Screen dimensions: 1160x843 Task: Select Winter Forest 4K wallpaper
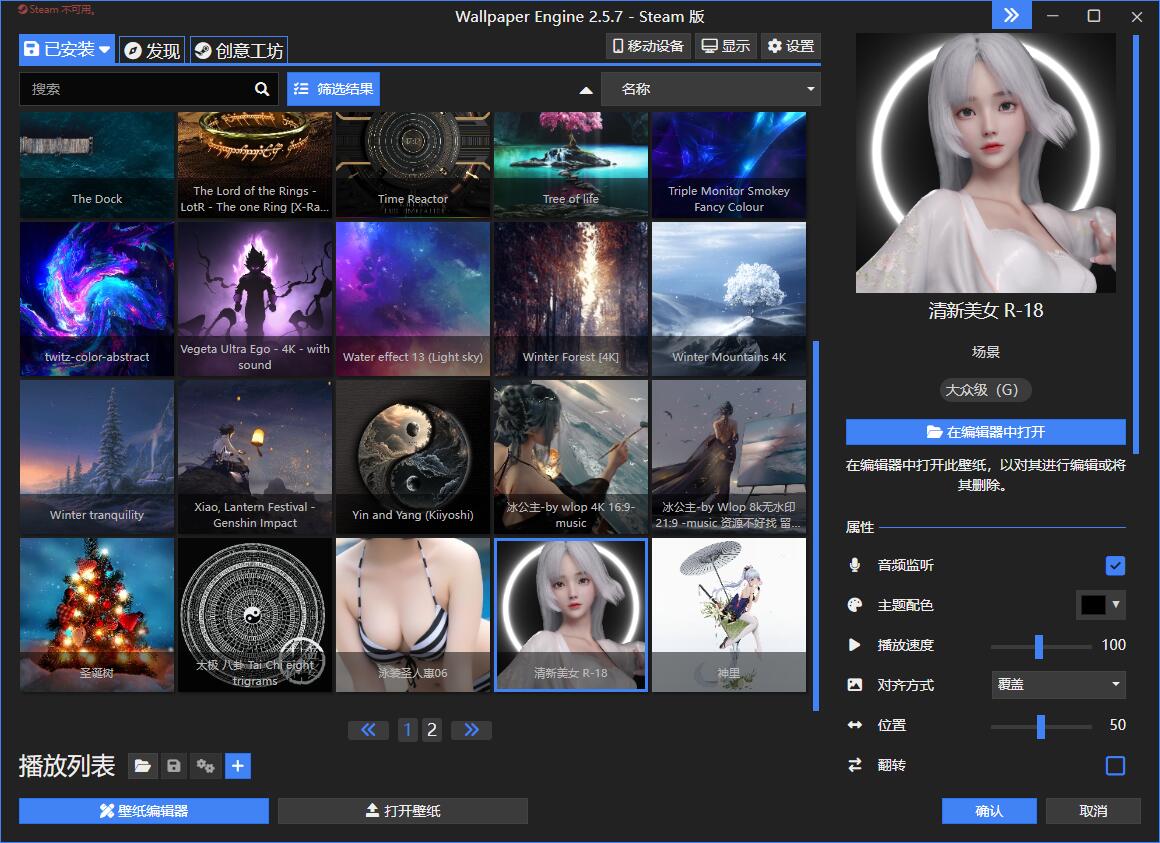pyautogui.click(x=571, y=299)
